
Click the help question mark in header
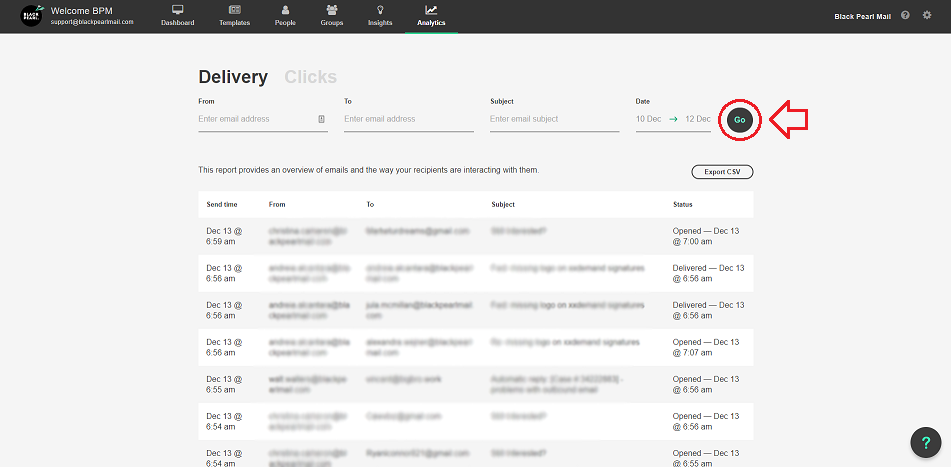tap(905, 16)
